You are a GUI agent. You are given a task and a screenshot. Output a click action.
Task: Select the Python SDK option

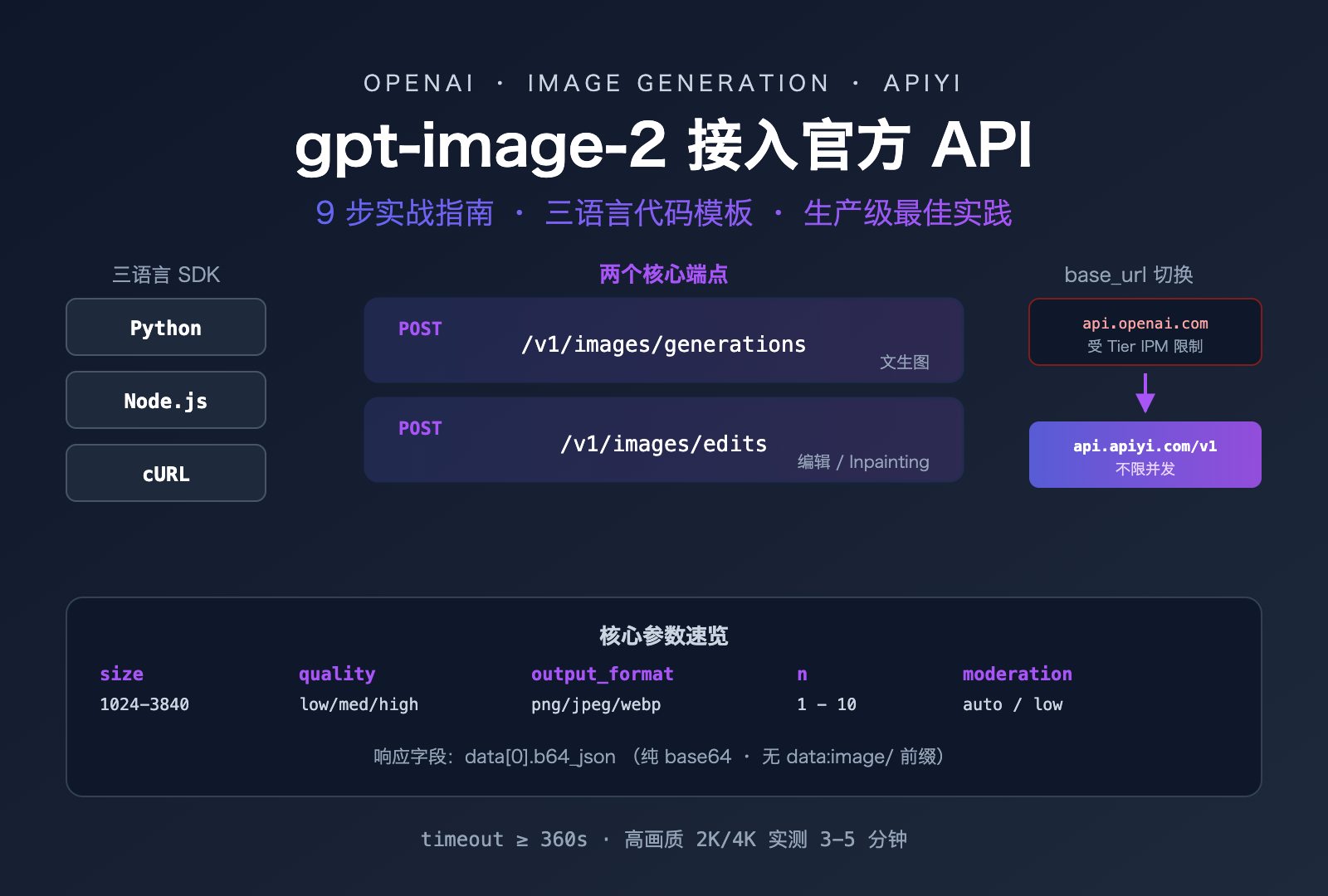click(165, 327)
